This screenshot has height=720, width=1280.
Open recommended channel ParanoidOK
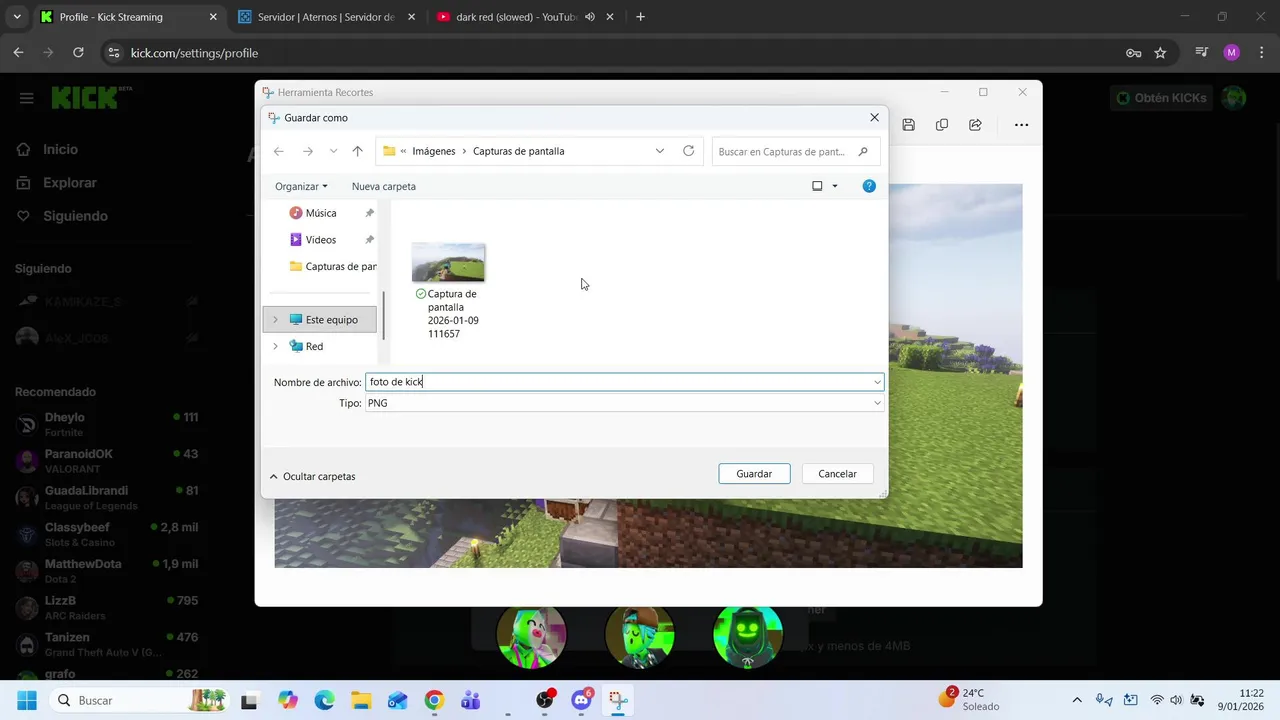106,461
